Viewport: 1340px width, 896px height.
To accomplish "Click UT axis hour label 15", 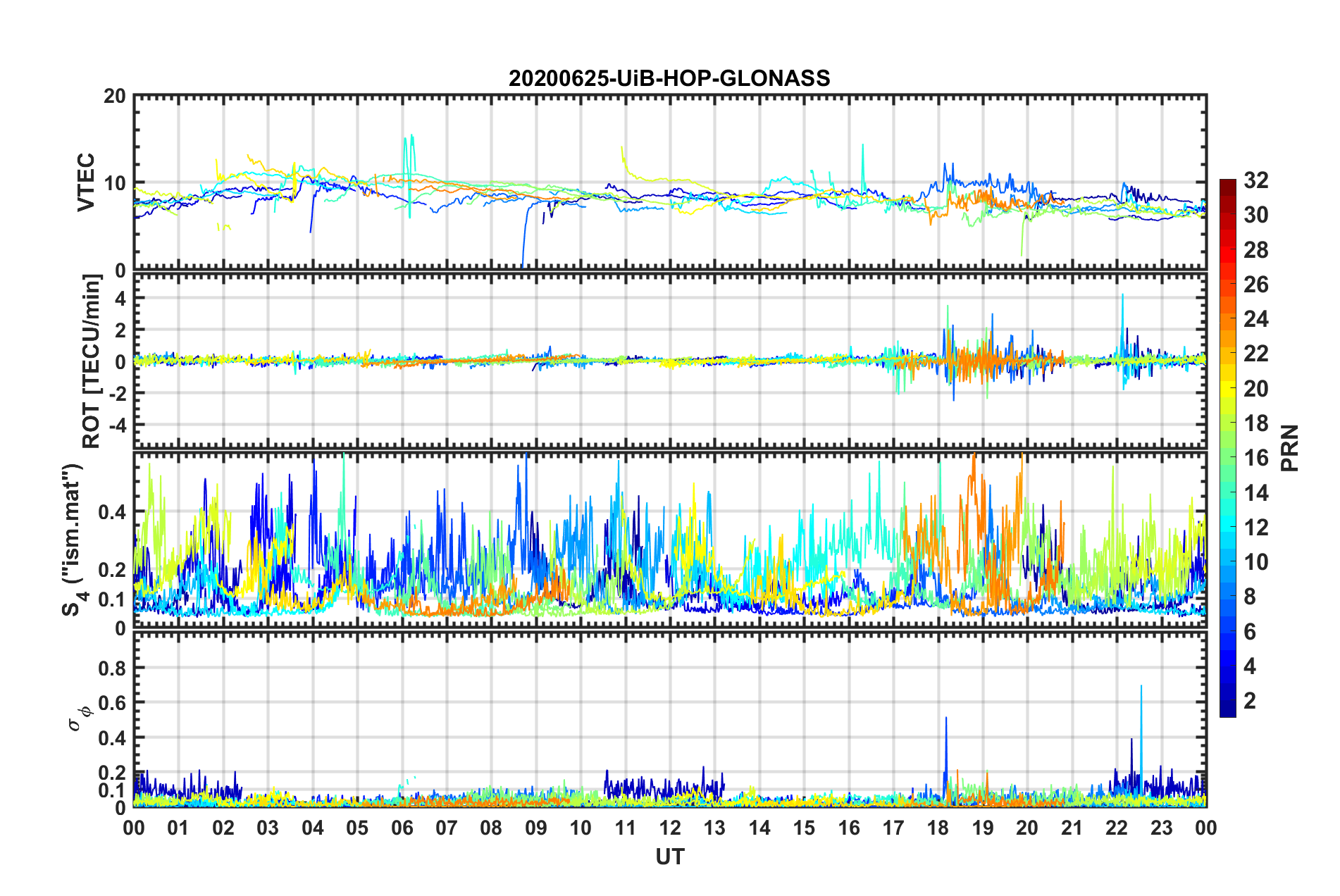I will 804,828.
